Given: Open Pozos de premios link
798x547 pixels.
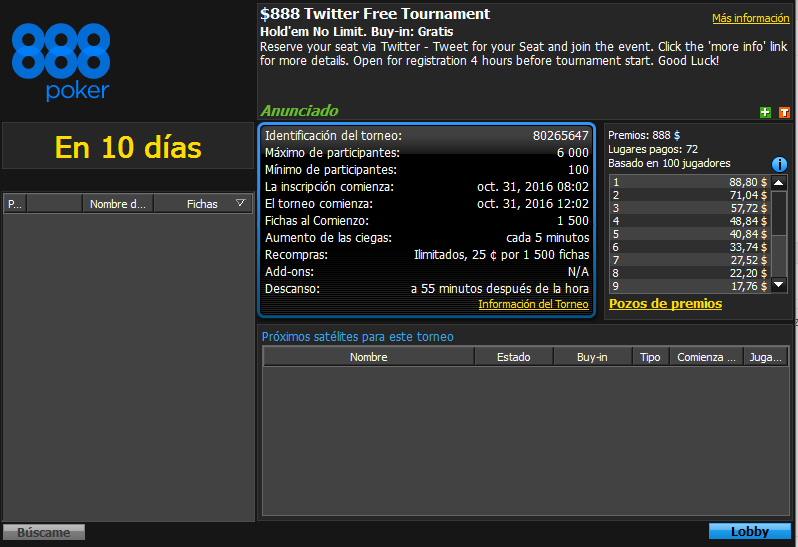Looking at the screenshot, I should pos(665,304).
